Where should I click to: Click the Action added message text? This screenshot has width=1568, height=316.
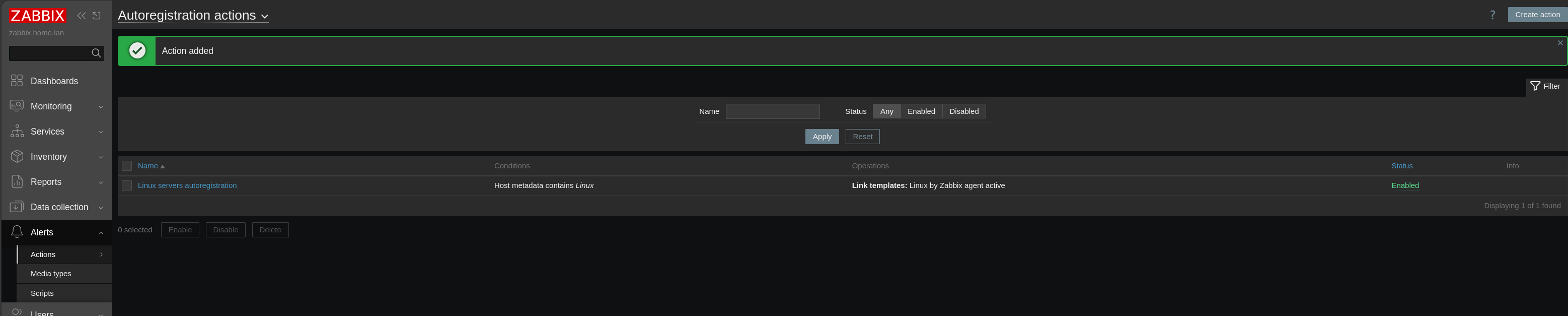187,50
